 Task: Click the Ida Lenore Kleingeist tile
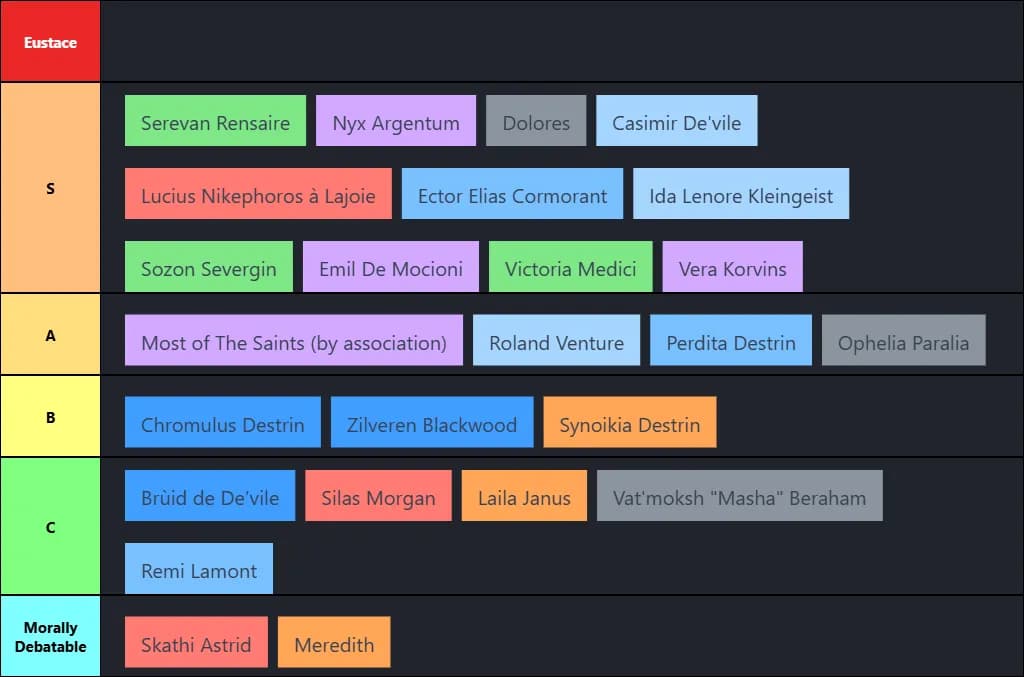(x=740, y=195)
